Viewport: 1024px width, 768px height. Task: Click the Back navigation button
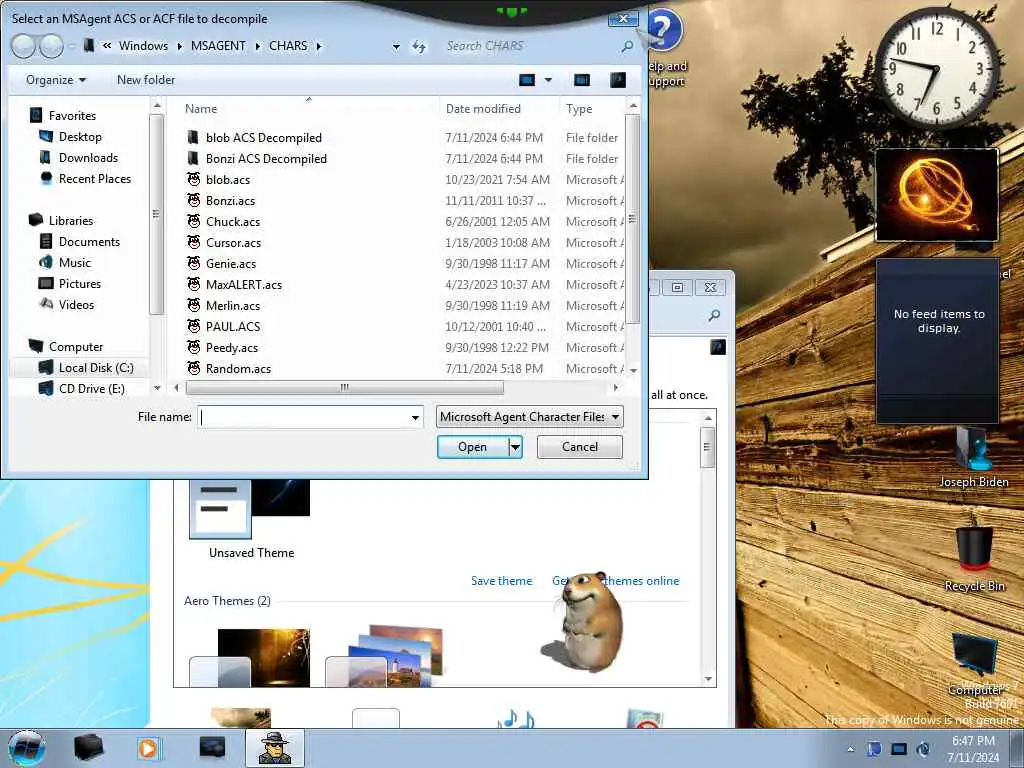(24, 46)
